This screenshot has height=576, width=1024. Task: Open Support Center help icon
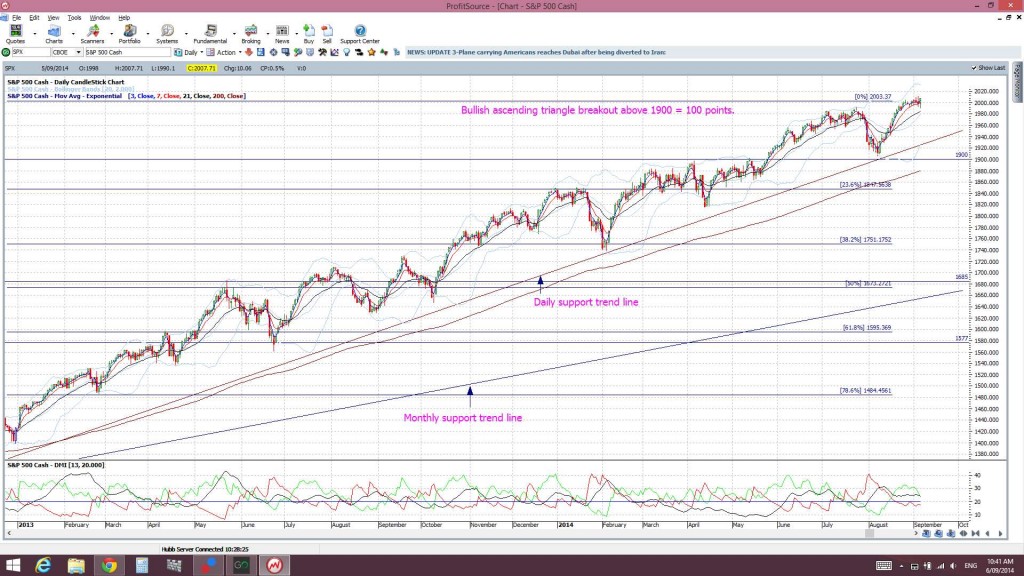(359, 33)
